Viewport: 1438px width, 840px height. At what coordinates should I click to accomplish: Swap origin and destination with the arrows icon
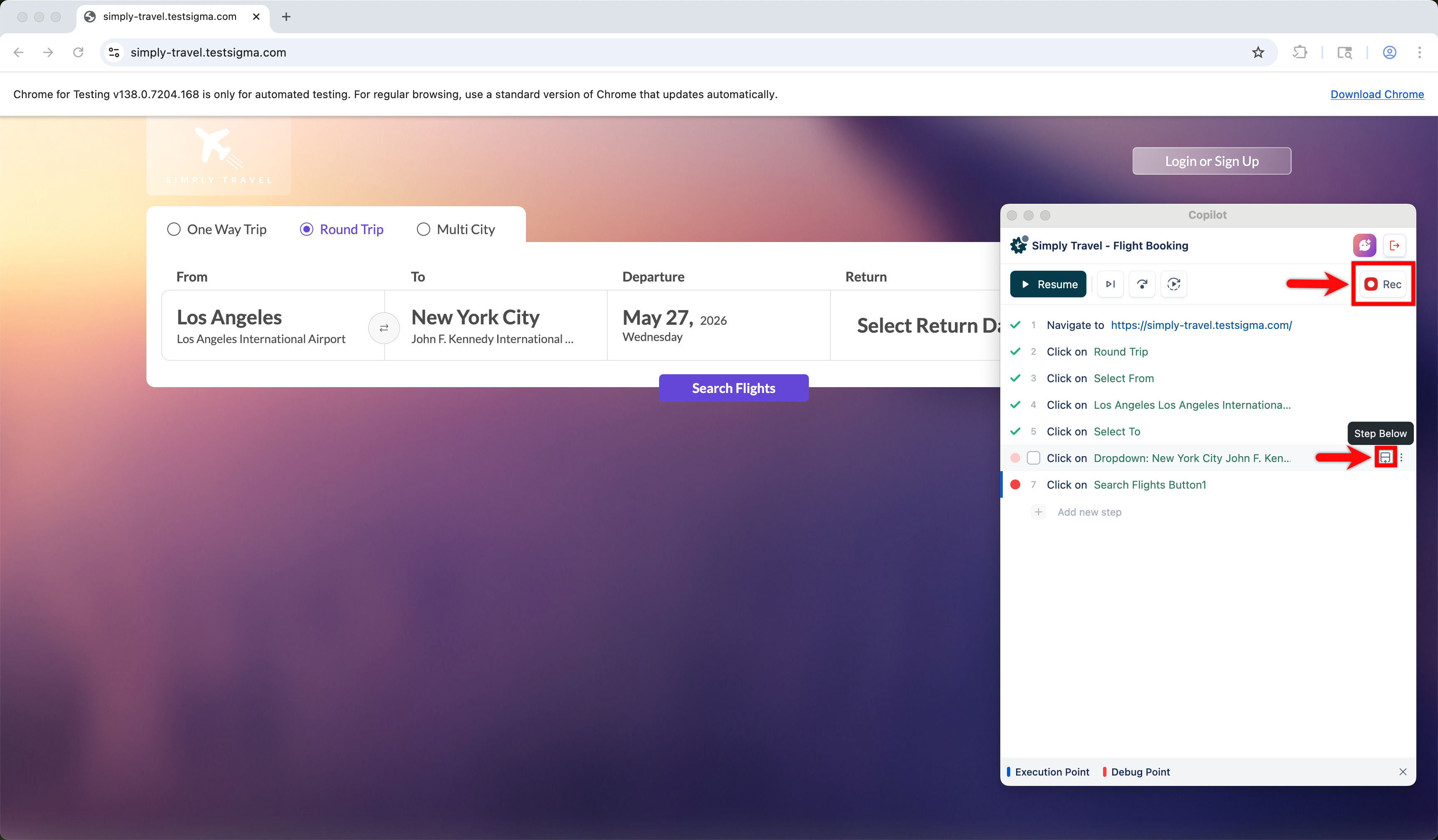tap(384, 328)
